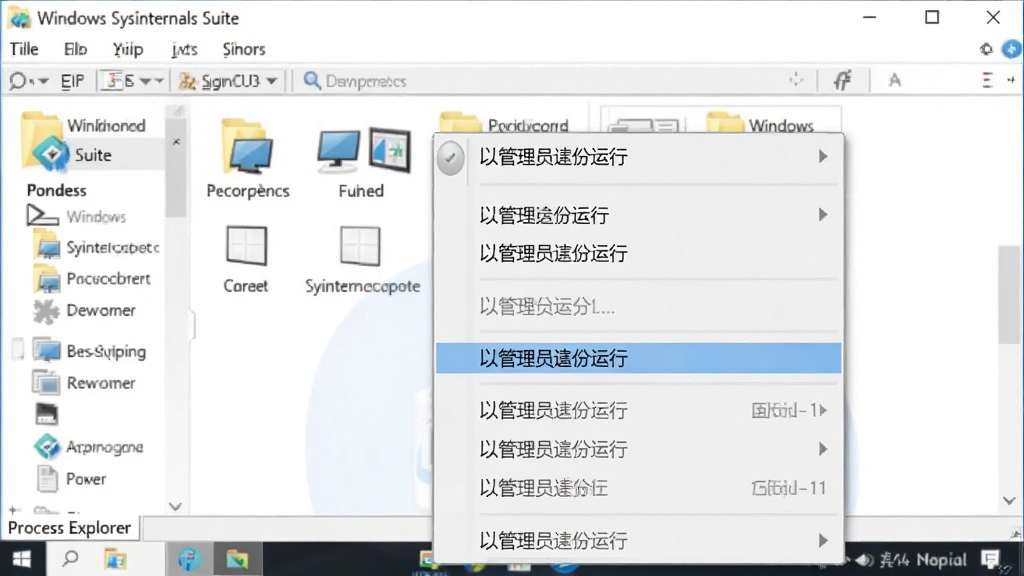This screenshot has height=576, width=1024.
Task: Click the EIP toolbar button
Action: coord(72,81)
